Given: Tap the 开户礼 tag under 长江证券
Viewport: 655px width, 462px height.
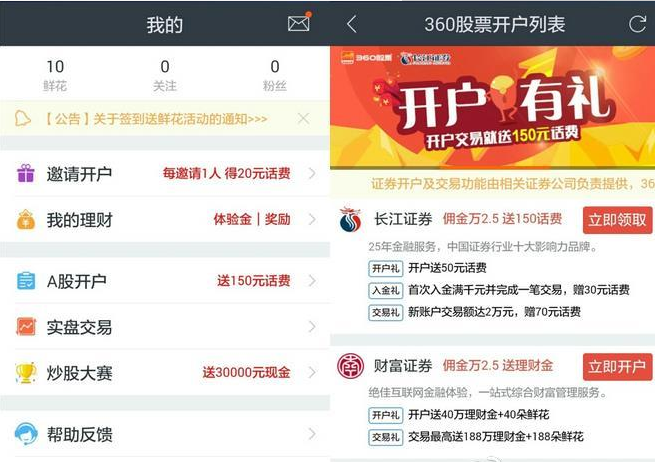Looking at the screenshot, I should pos(386,268).
